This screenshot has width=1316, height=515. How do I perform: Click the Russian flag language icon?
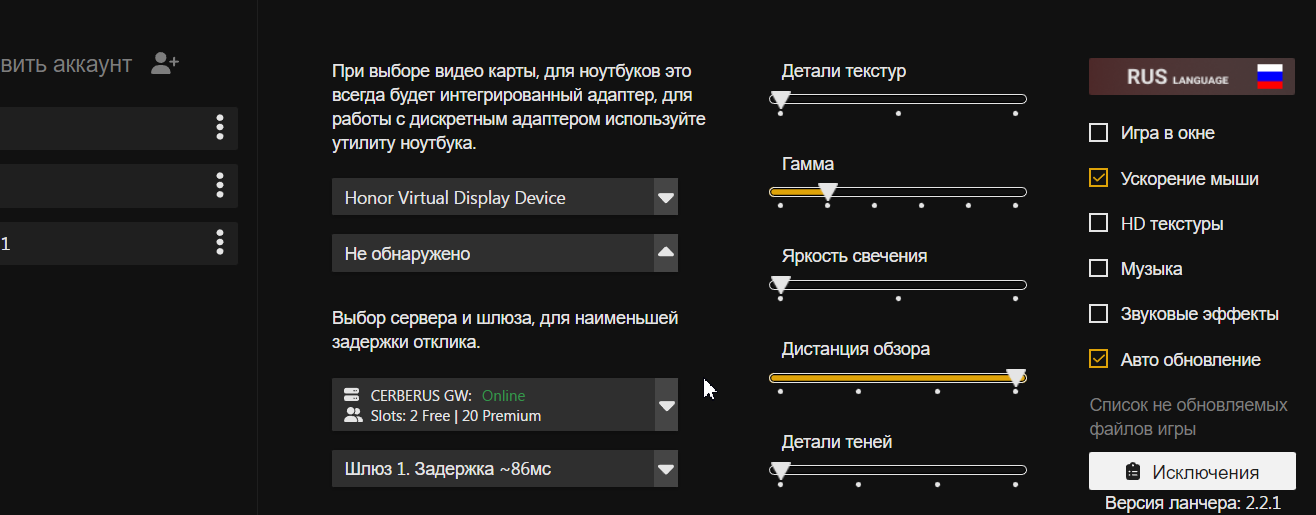(x=1269, y=77)
